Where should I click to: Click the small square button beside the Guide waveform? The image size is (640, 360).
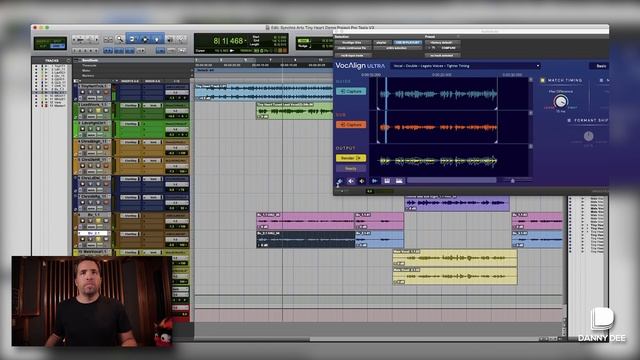pos(531,80)
